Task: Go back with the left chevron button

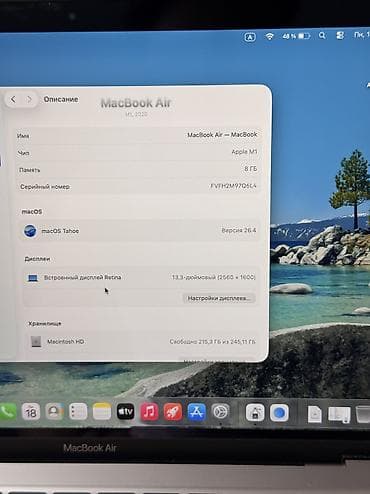Action: [x=13, y=99]
